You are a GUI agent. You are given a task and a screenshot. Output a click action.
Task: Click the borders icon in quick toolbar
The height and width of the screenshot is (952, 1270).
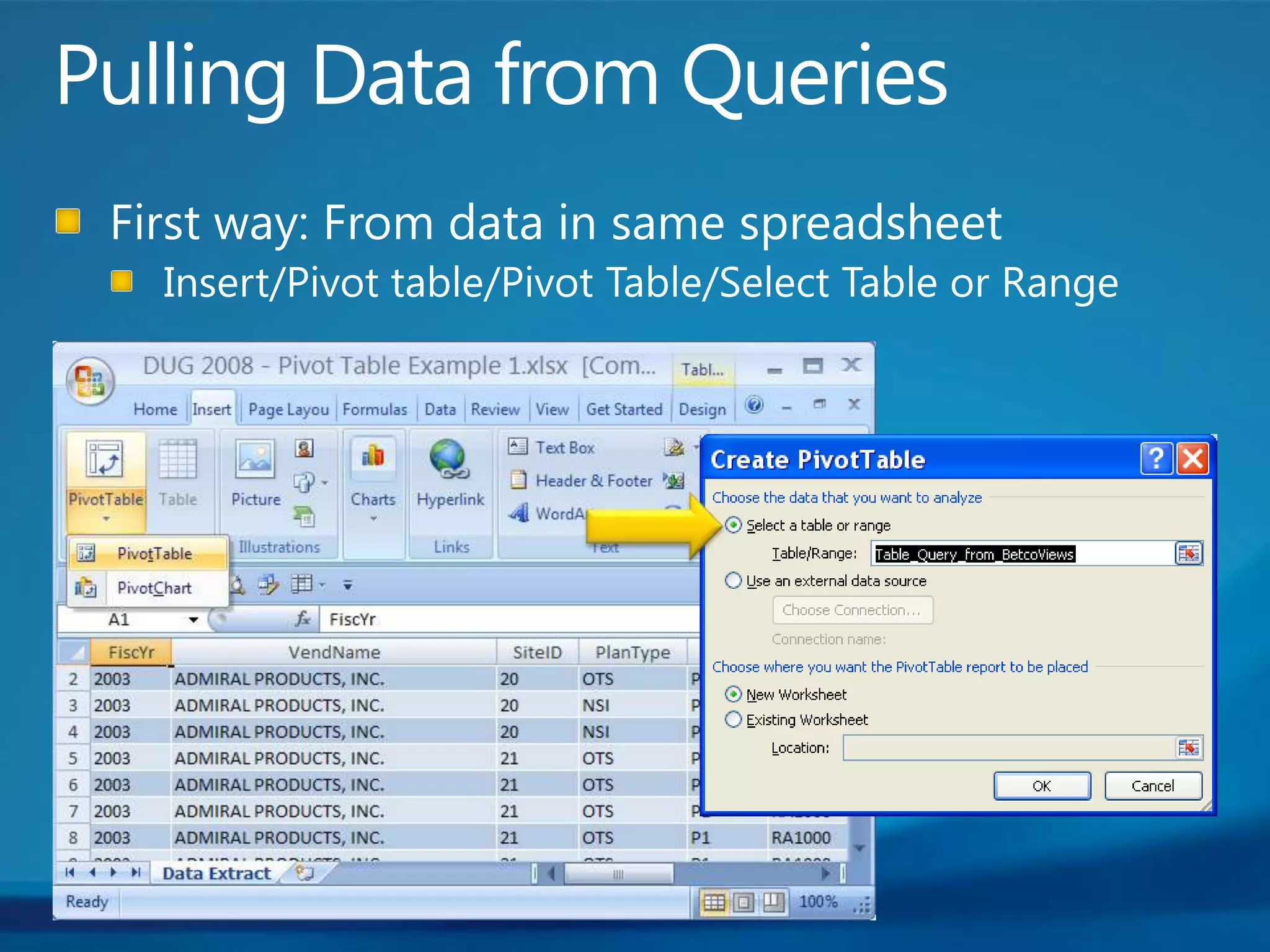tap(302, 584)
